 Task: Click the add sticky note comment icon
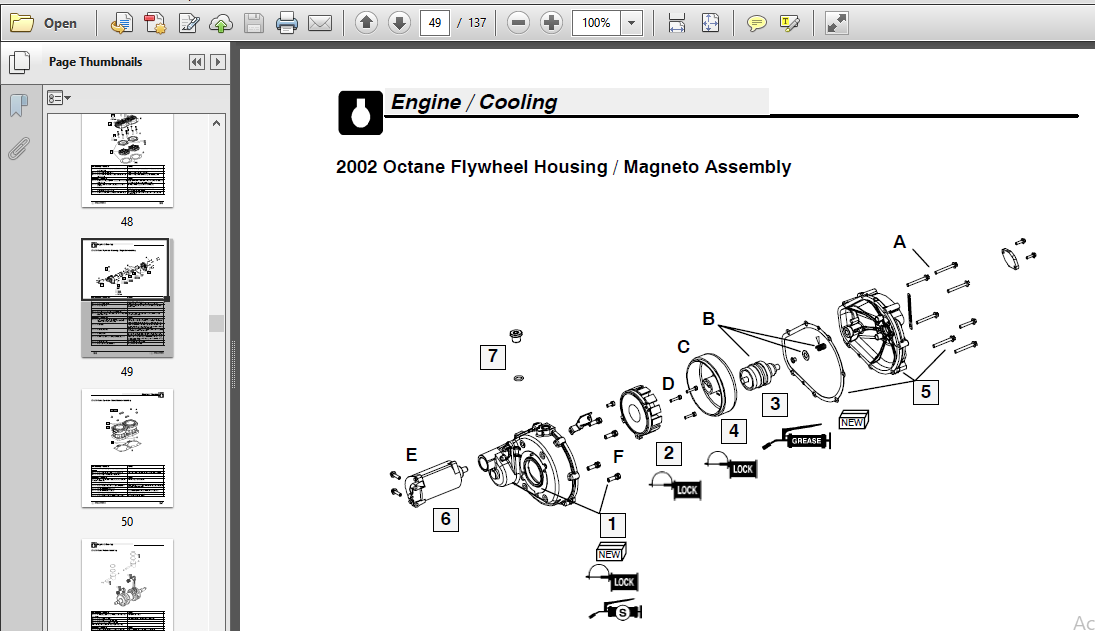click(756, 23)
